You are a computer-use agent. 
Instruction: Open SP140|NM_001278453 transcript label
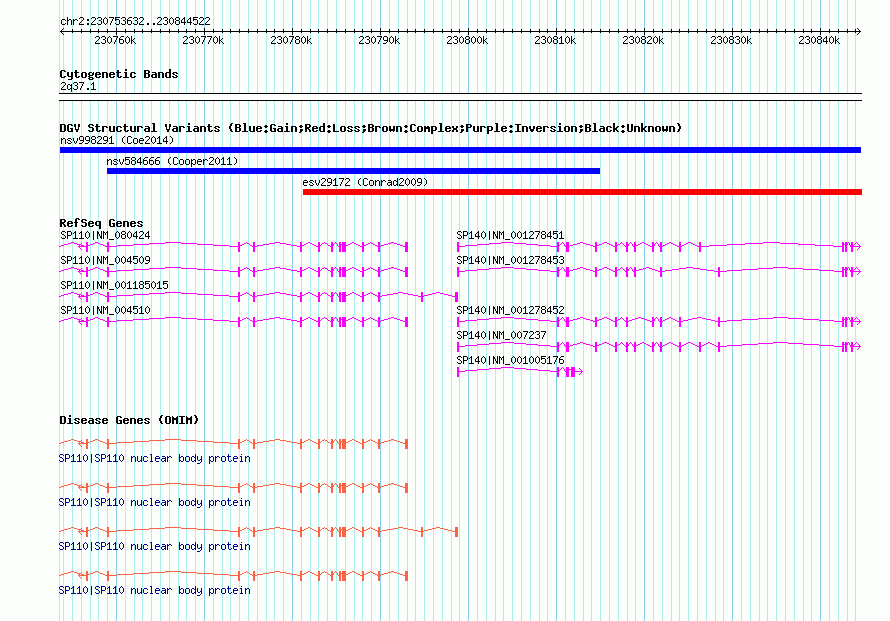[510, 260]
